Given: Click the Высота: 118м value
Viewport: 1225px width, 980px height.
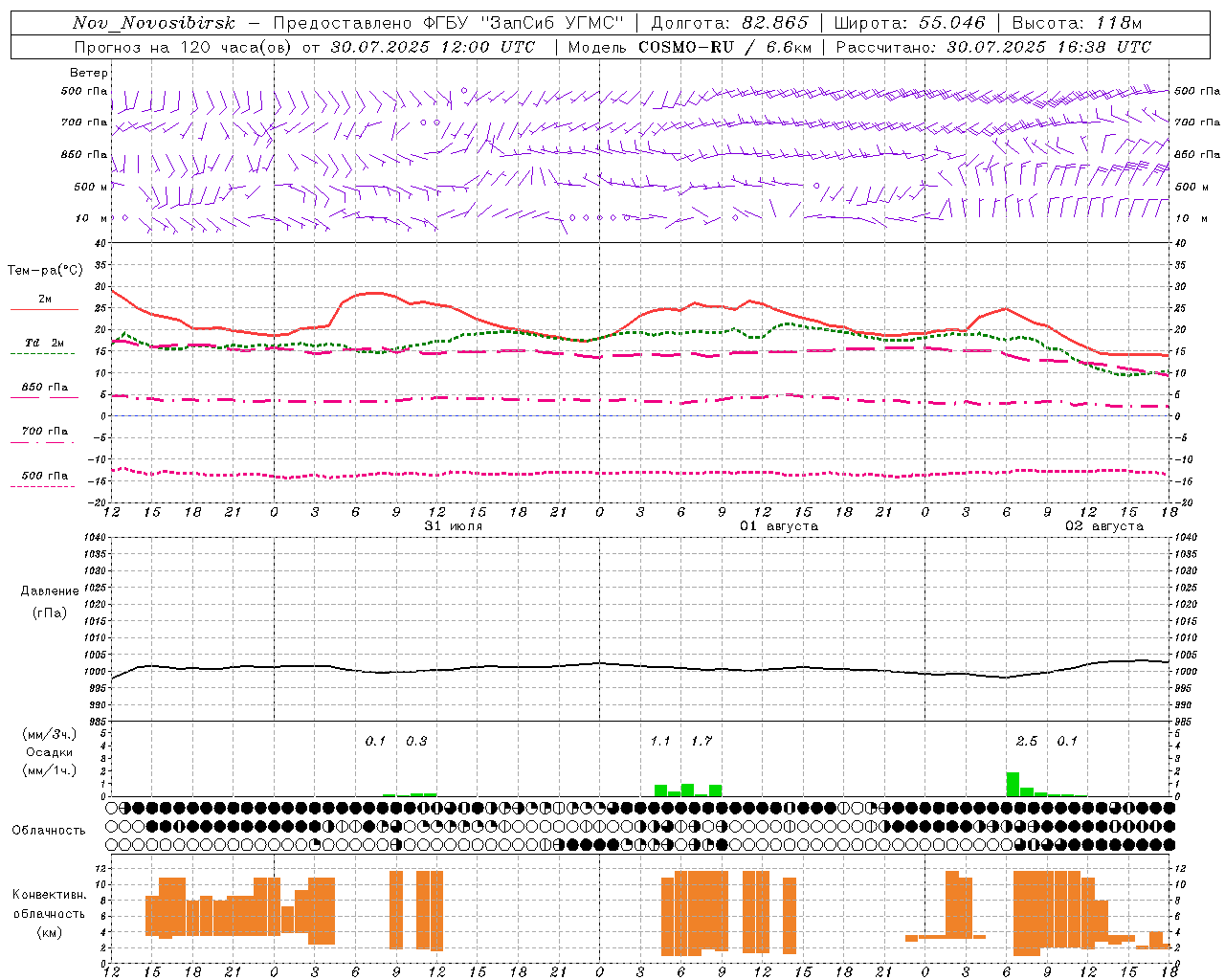Looking at the screenshot, I should click(x=1077, y=23).
